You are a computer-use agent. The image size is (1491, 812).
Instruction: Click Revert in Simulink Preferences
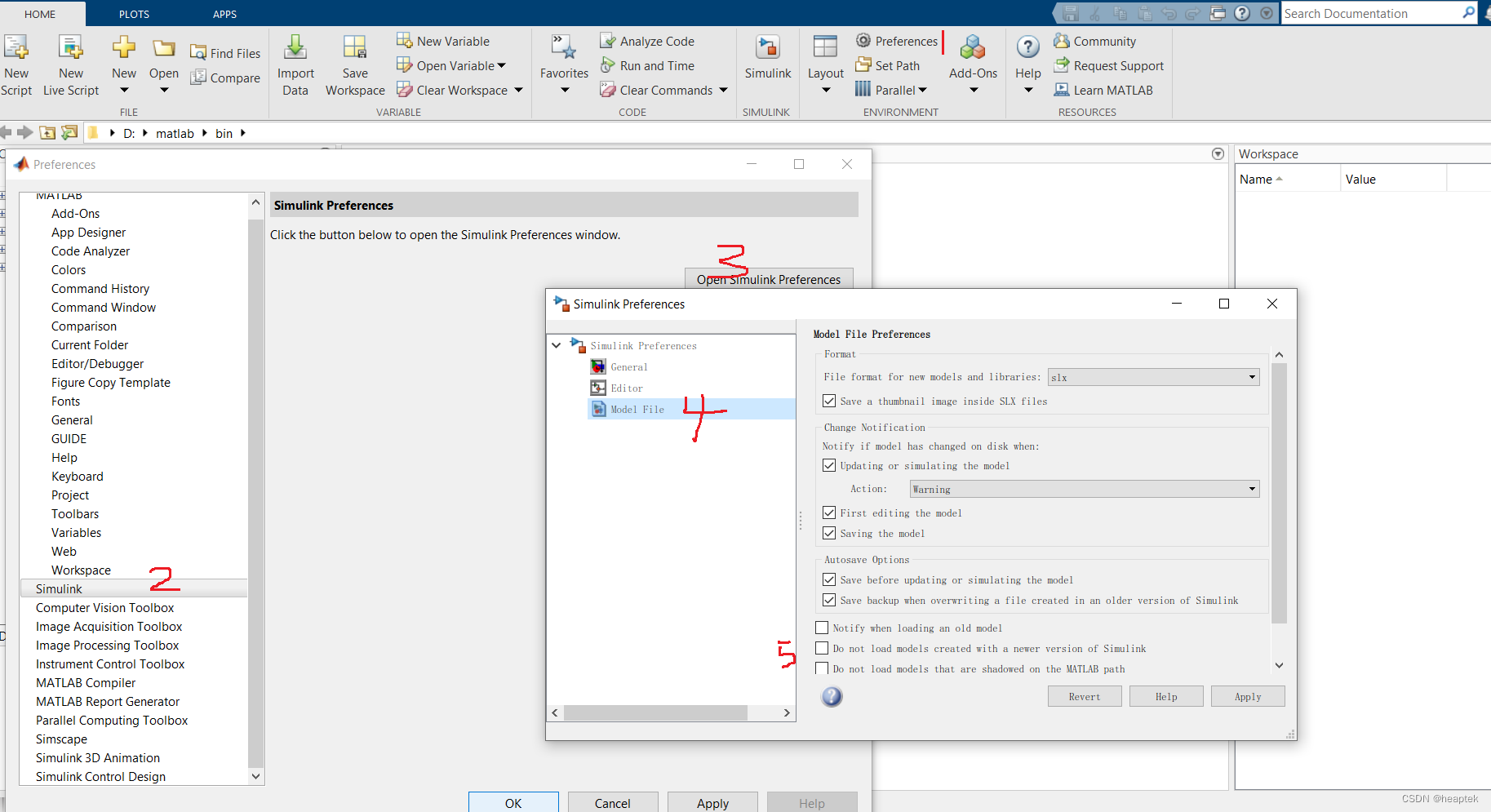click(x=1084, y=696)
